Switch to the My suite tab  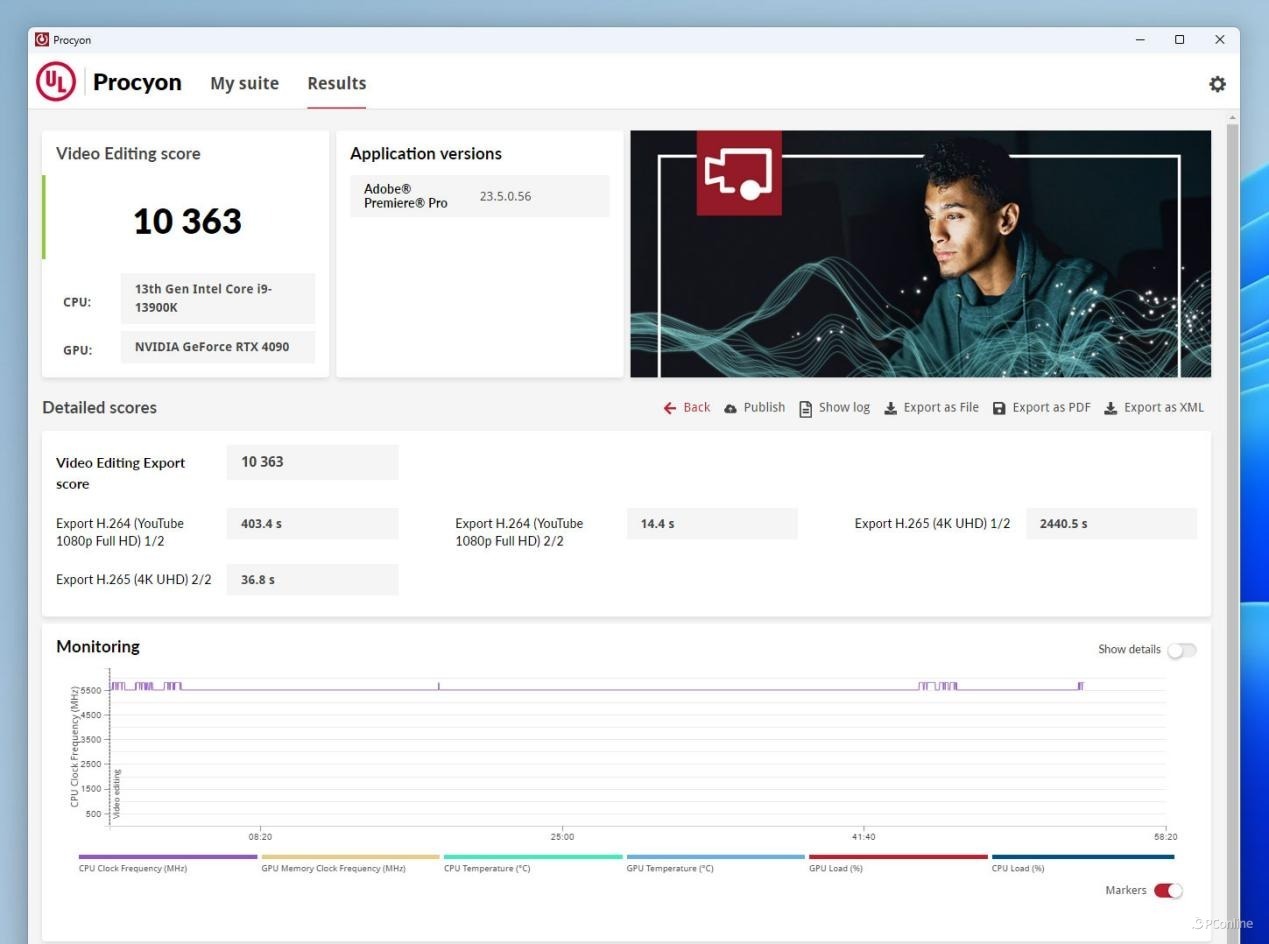point(244,84)
